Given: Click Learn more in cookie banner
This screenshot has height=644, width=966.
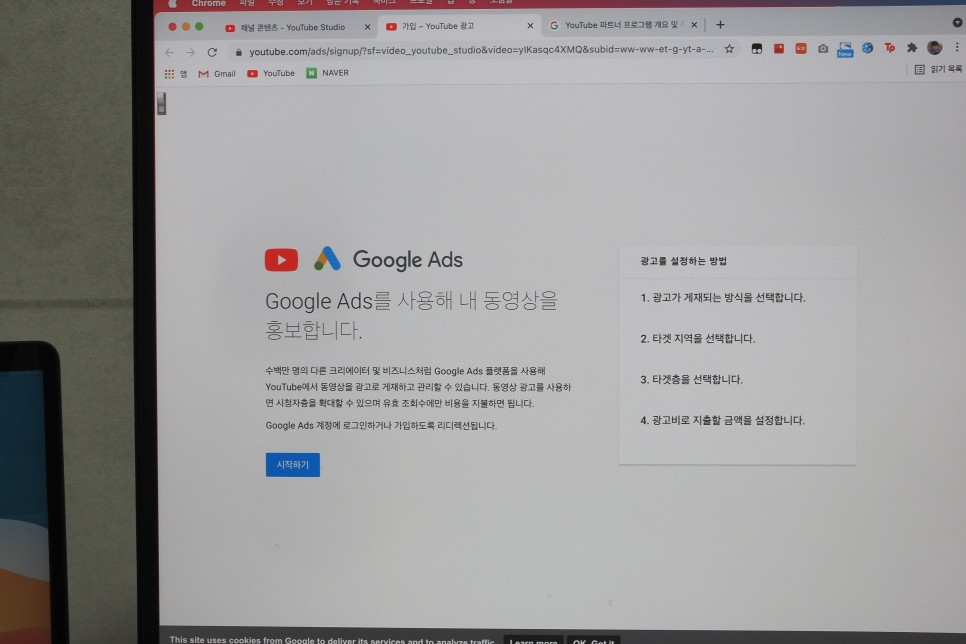Looking at the screenshot, I should [534, 640].
